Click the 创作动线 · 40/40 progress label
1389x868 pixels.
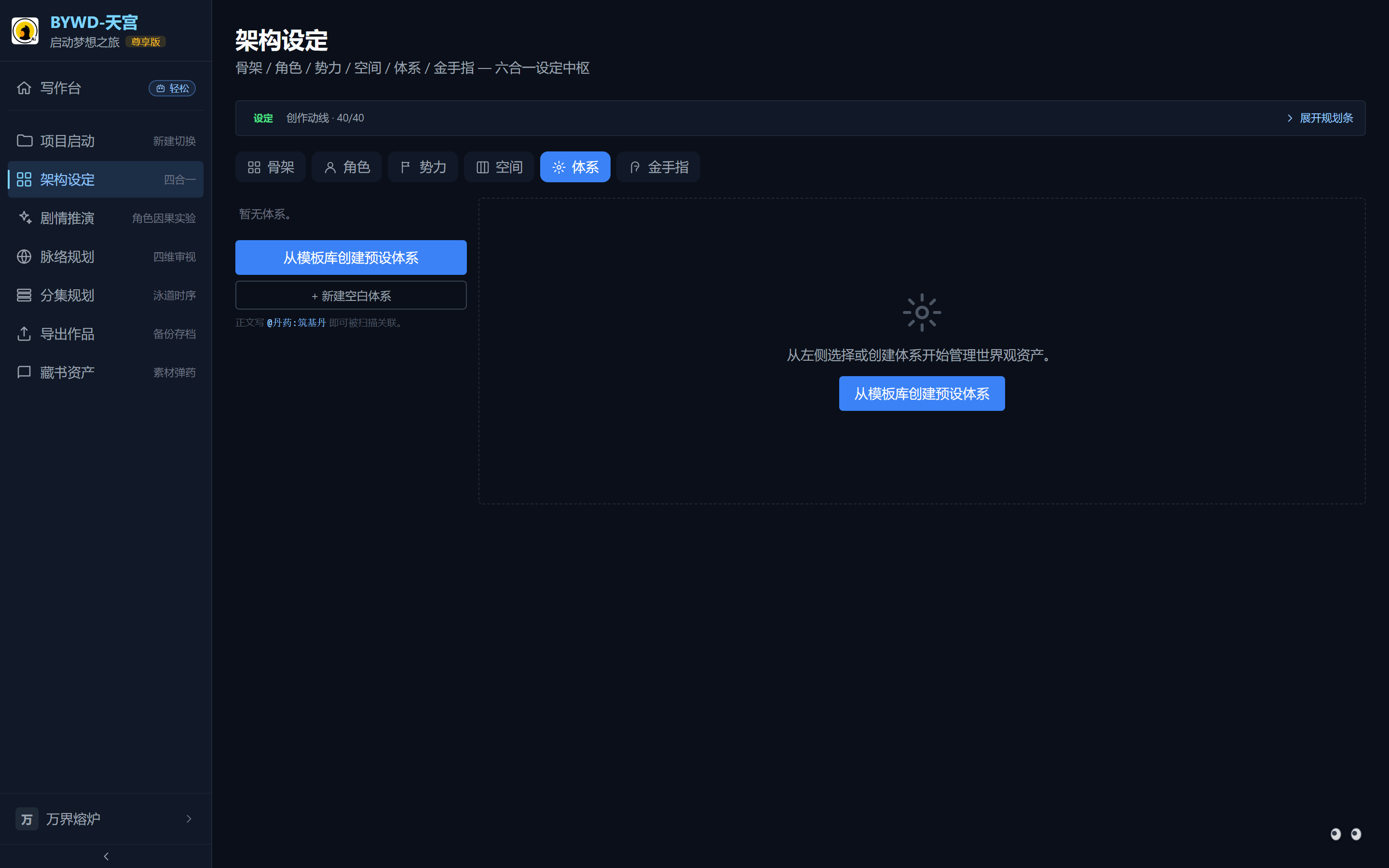click(325, 118)
